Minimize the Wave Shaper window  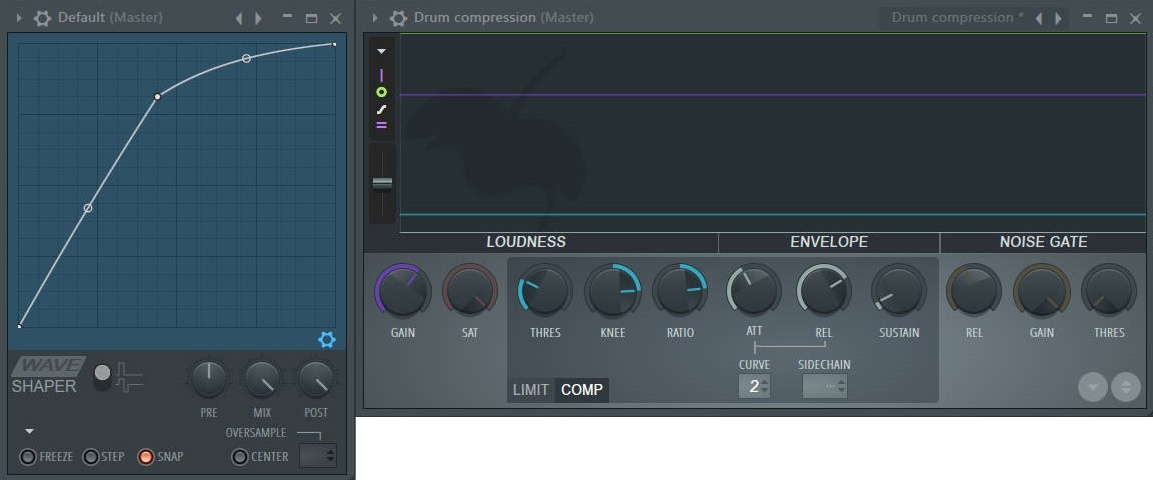click(x=288, y=16)
